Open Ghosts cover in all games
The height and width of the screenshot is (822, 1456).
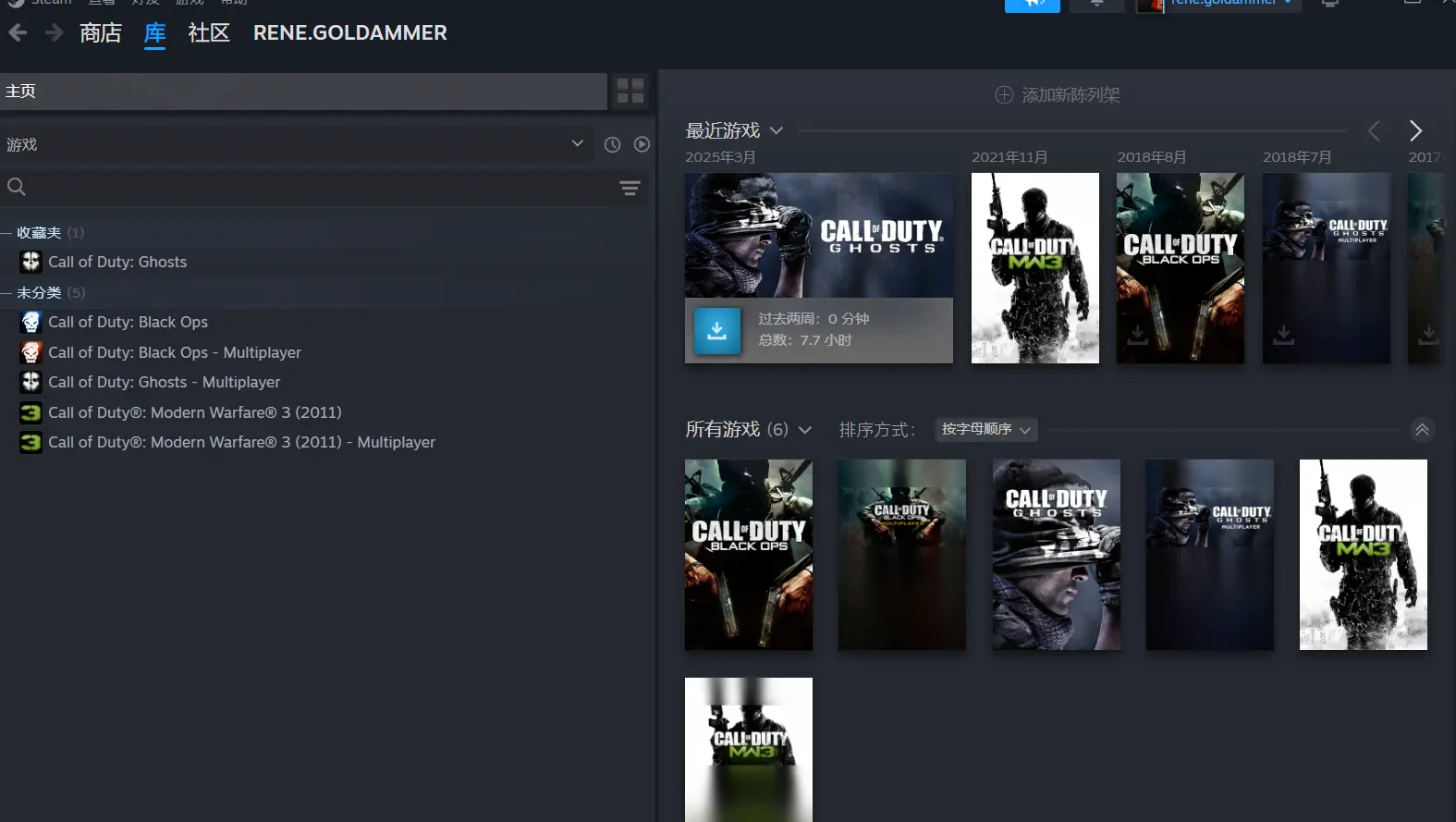pos(1057,555)
